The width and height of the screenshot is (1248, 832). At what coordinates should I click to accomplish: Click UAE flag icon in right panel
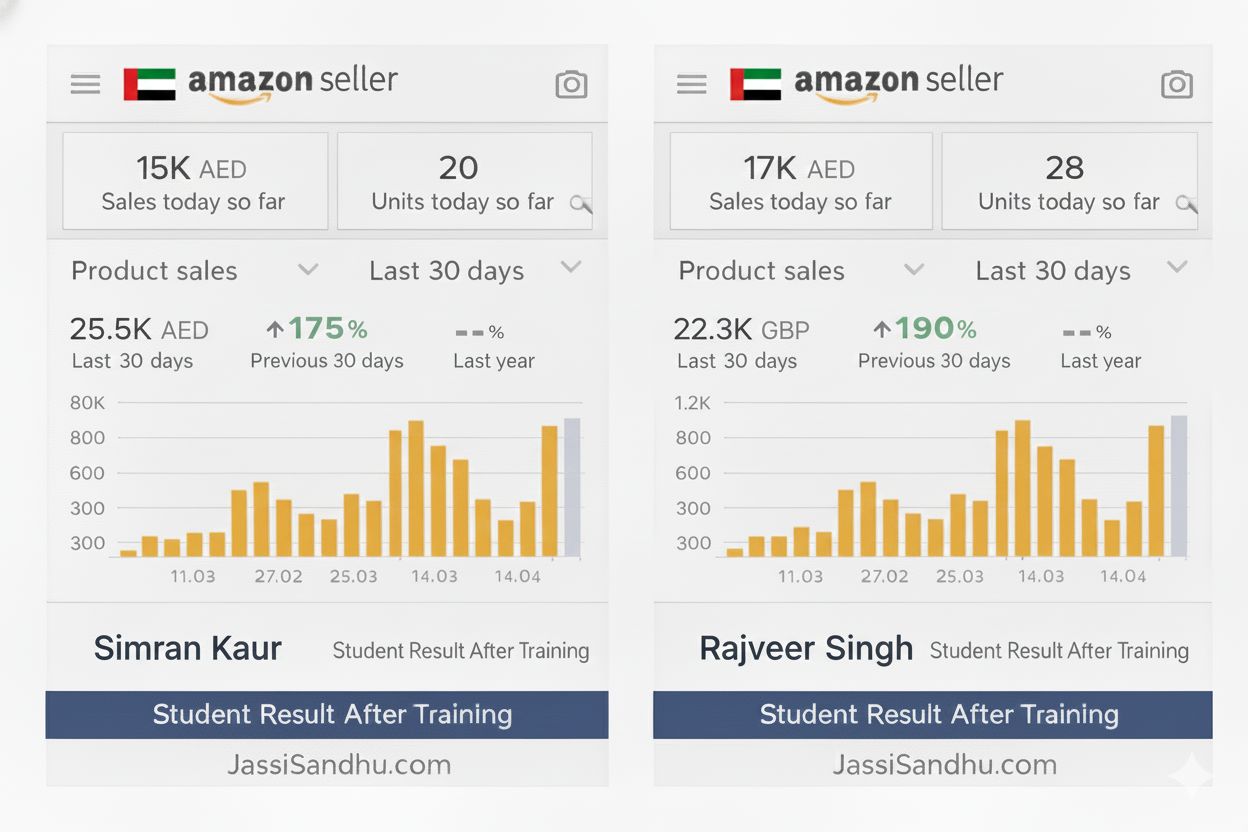coord(755,84)
